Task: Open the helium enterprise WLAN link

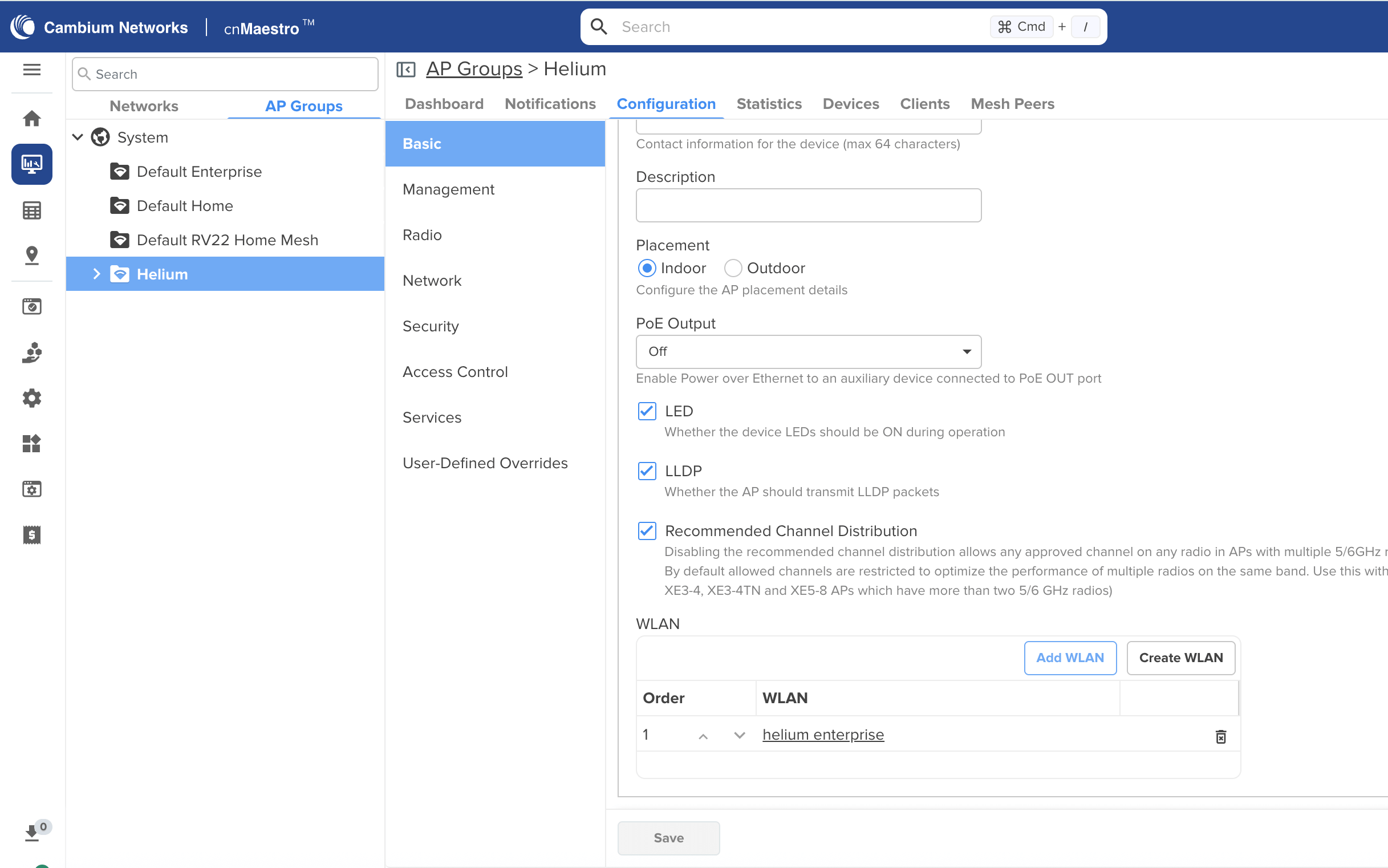Action: point(822,735)
